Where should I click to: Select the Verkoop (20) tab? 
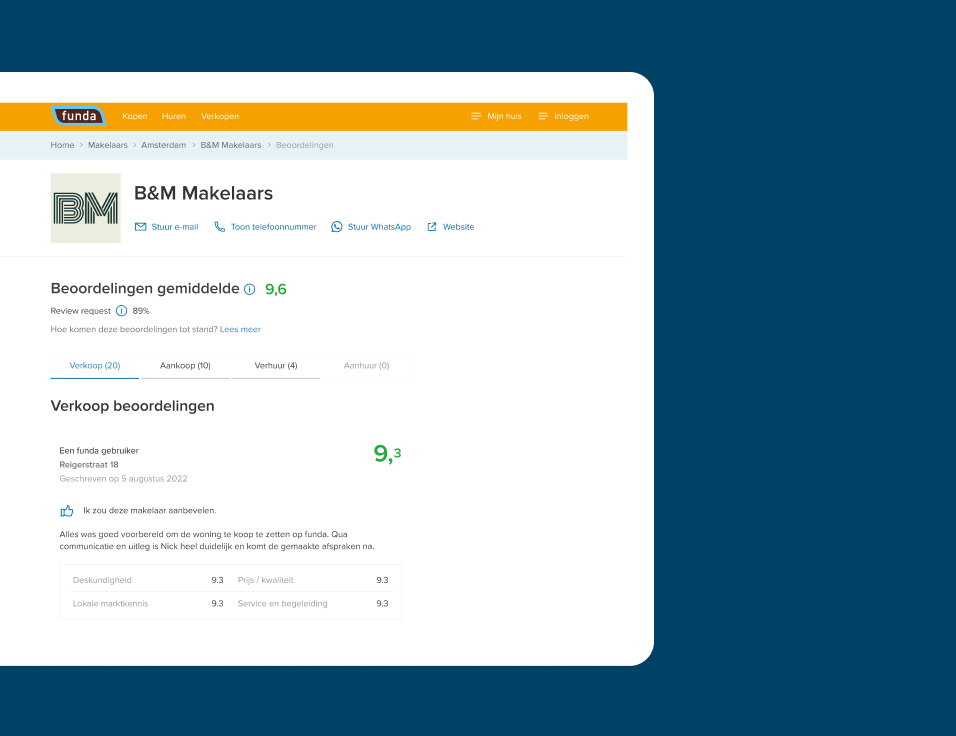coord(95,366)
